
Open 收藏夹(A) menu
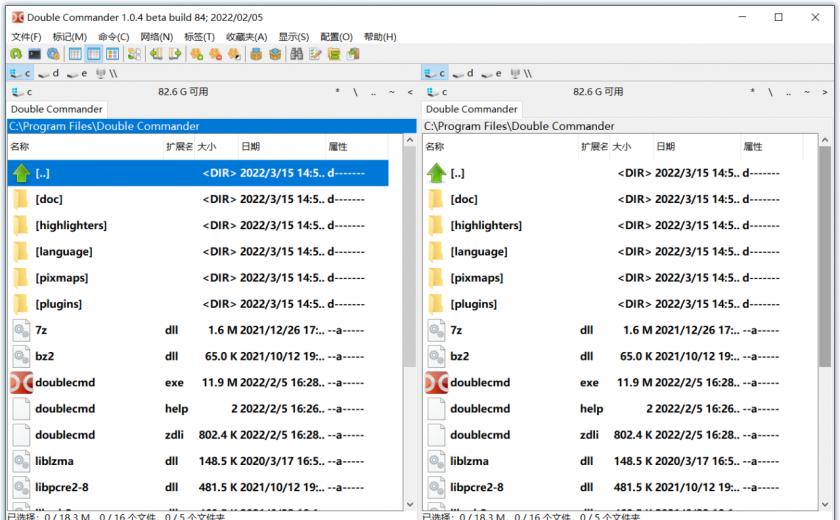tap(246, 37)
